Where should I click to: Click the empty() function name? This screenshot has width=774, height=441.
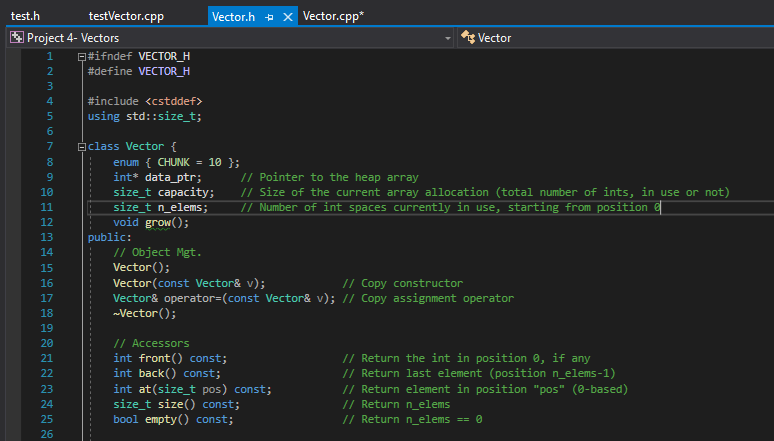coord(167,419)
